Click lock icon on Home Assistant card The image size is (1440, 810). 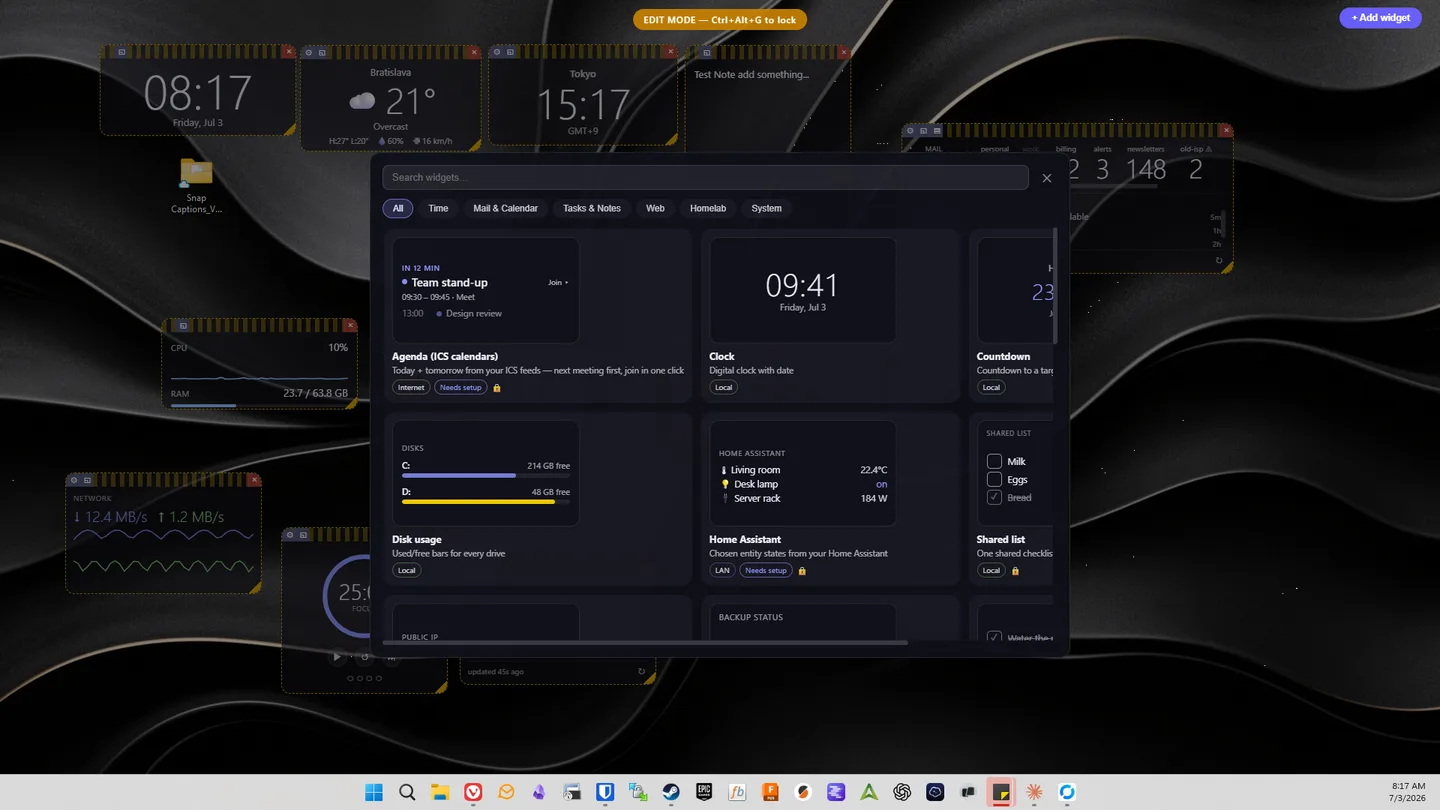tap(802, 571)
